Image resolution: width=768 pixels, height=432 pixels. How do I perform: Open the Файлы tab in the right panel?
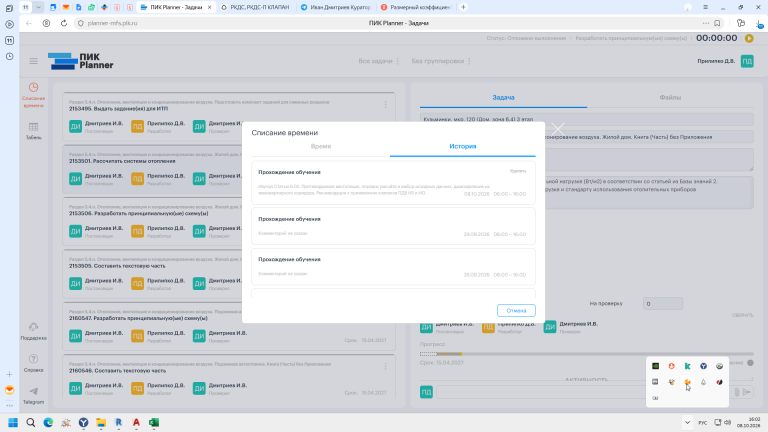pos(670,97)
